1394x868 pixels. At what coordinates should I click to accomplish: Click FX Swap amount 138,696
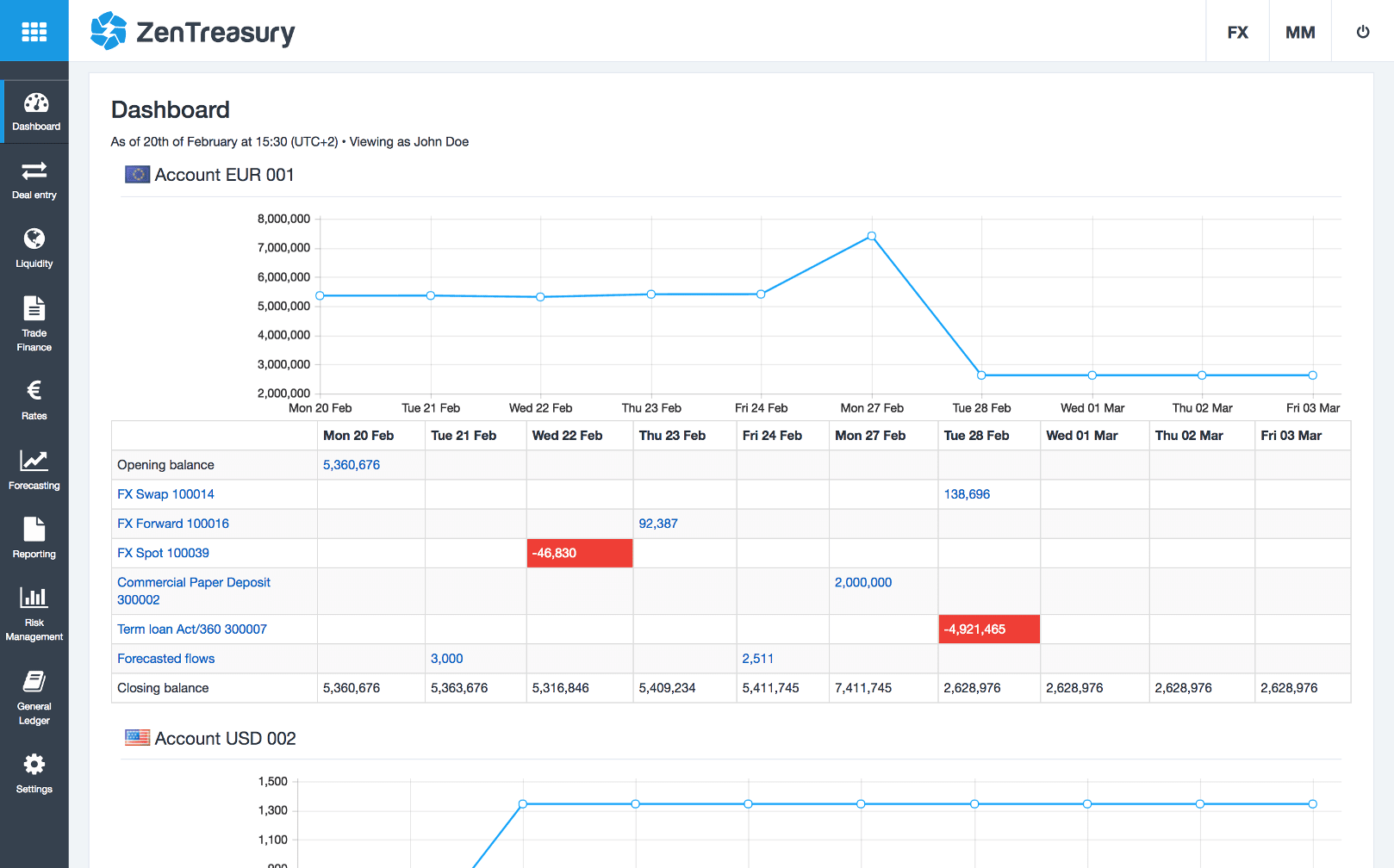(x=967, y=494)
